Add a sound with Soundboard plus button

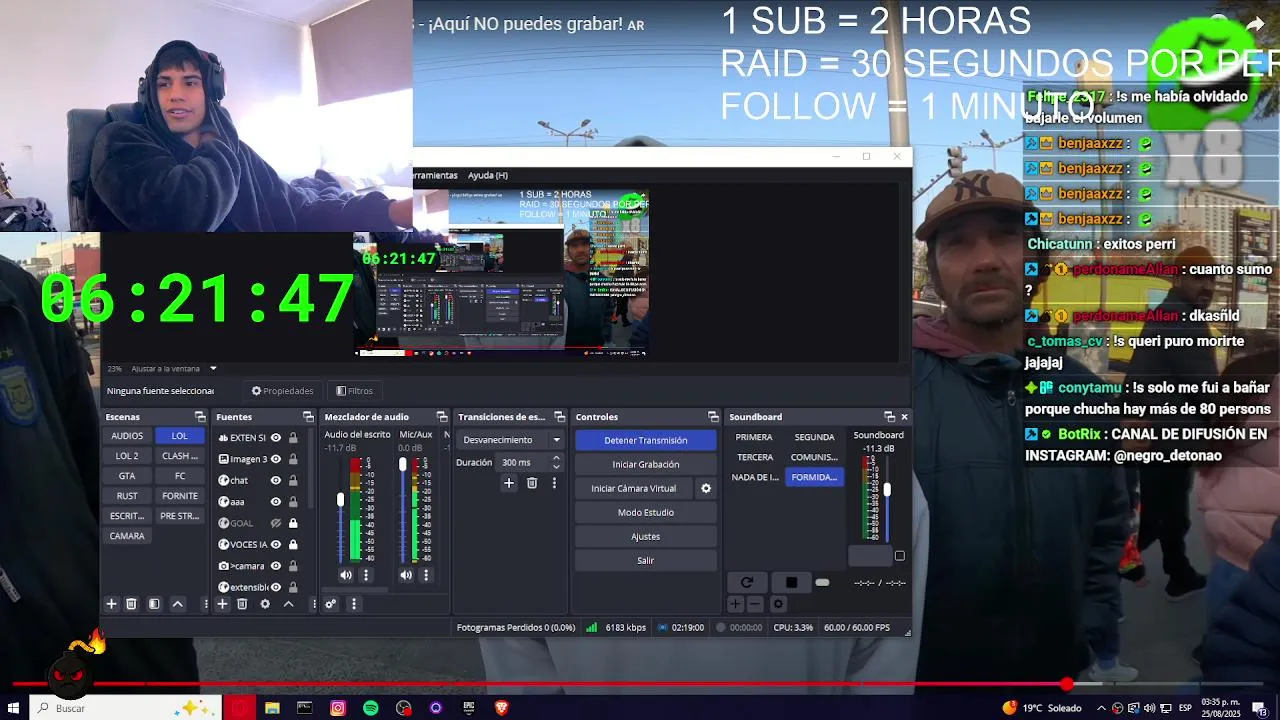point(735,604)
